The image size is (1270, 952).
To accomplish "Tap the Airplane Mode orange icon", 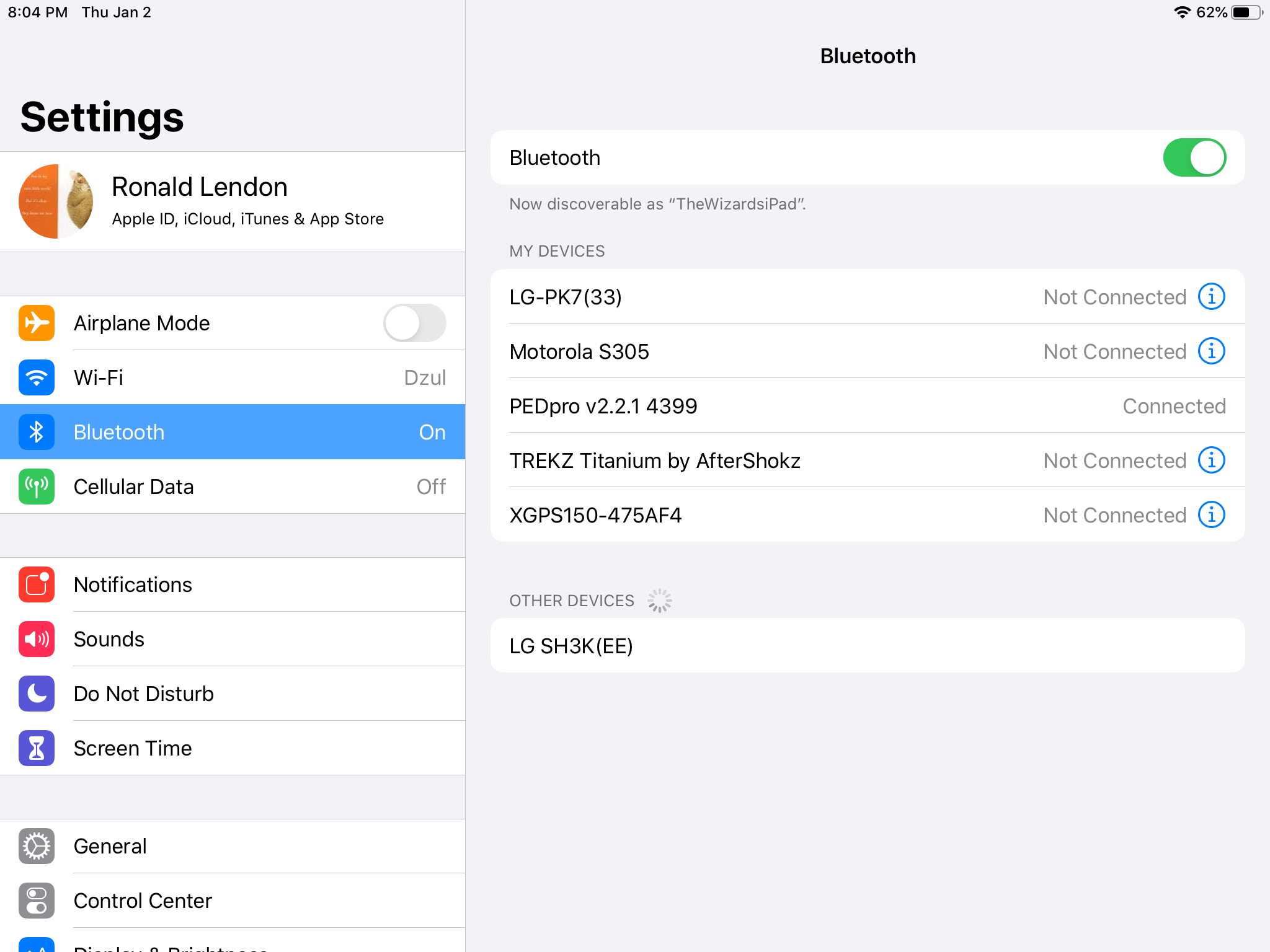I will coord(37,323).
